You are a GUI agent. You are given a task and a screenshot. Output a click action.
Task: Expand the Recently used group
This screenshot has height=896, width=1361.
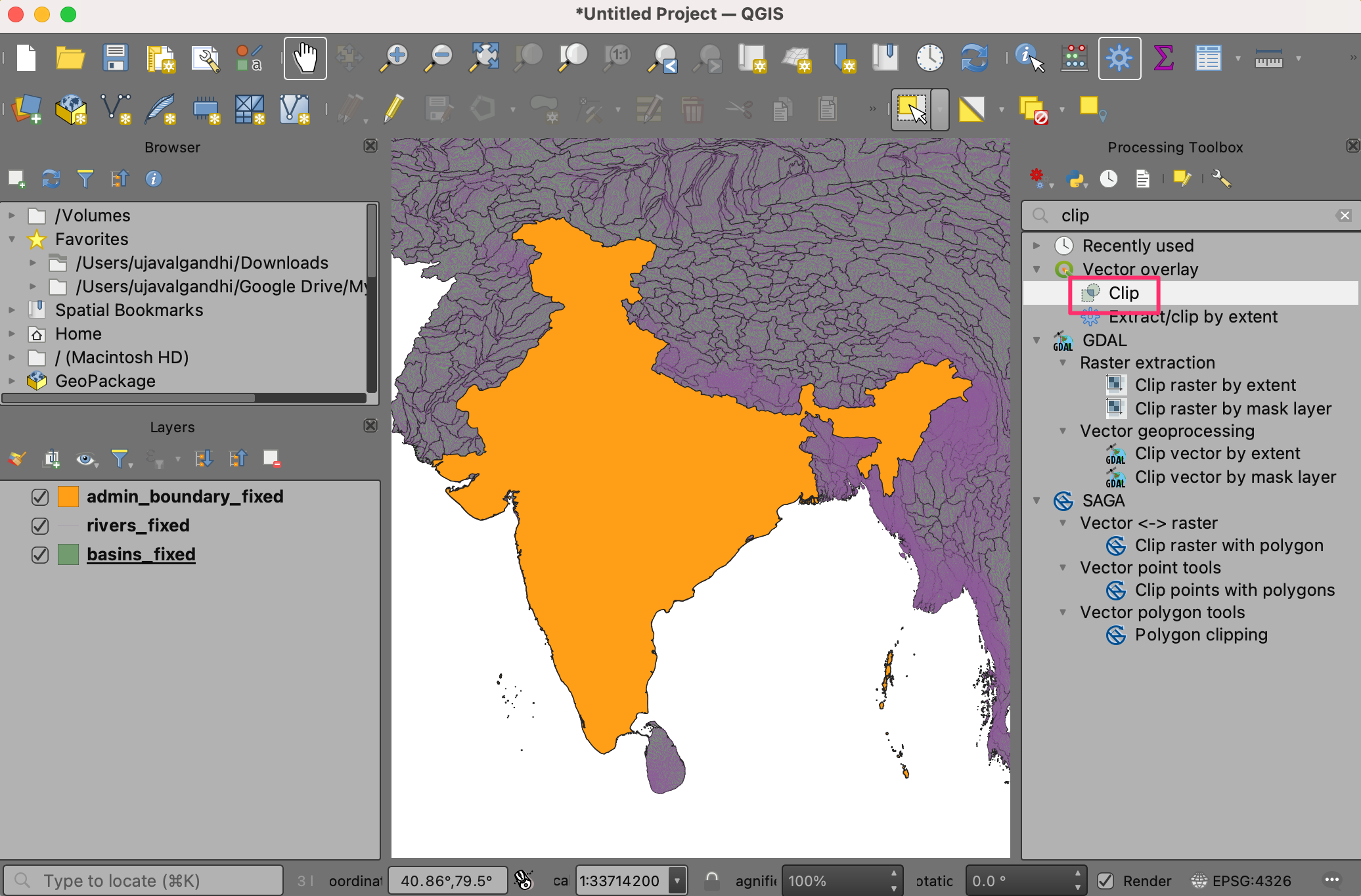(1037, 246)
